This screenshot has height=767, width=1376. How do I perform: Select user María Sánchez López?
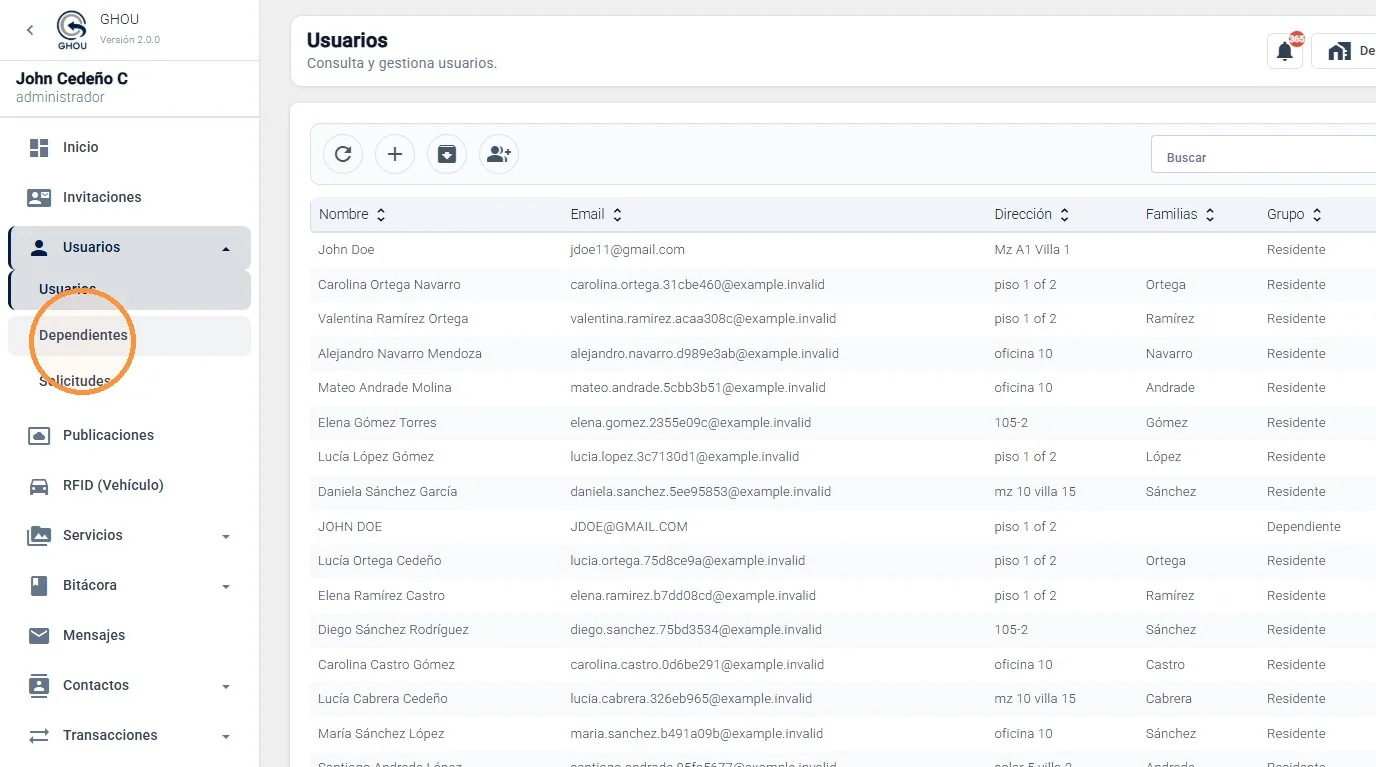[381, 733]
